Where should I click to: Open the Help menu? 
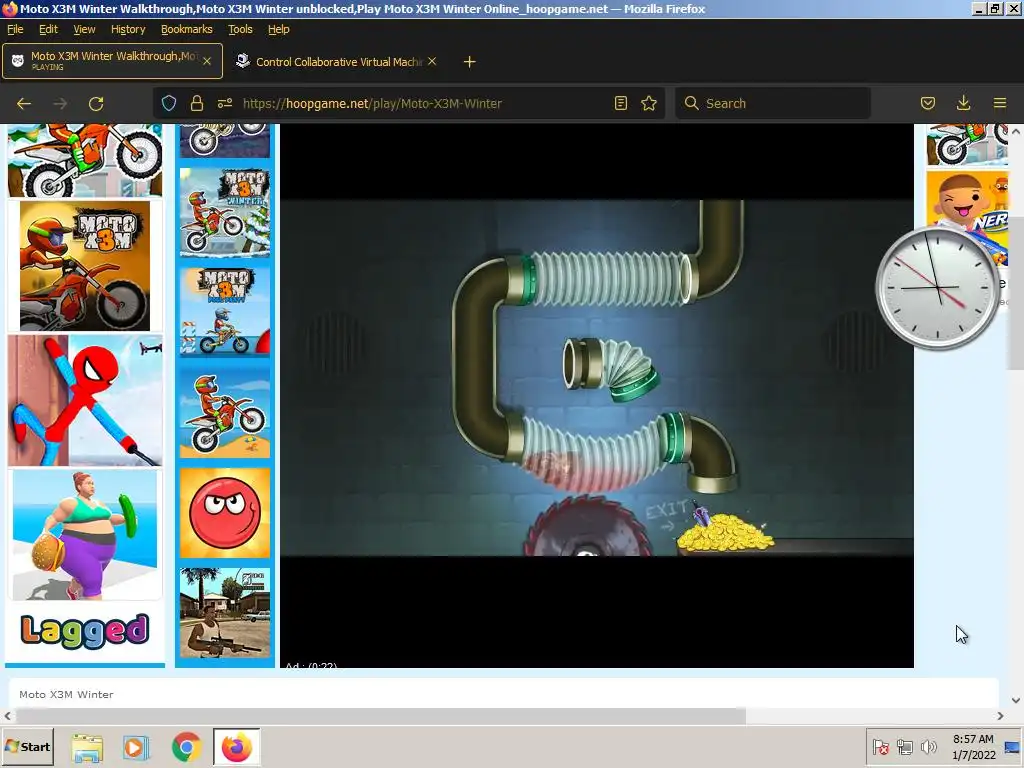279,29
